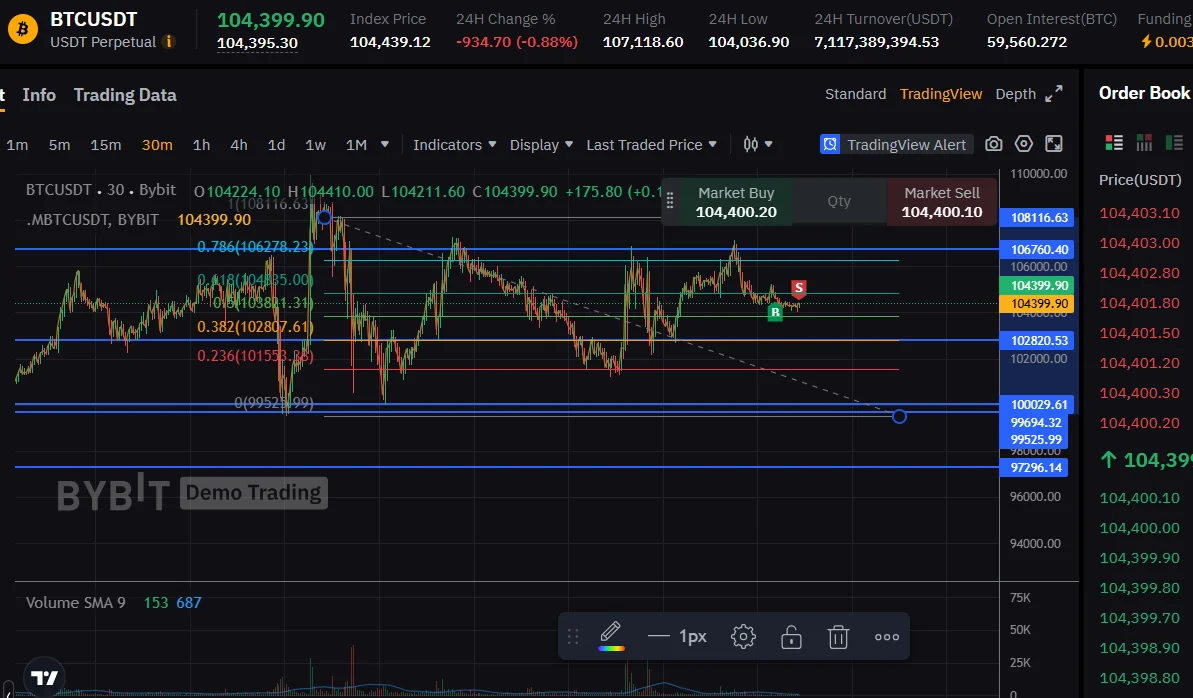Click the Volume SMA 9 indicator label
This screenshot has width=1193, height=698.
tap(75, 603)
